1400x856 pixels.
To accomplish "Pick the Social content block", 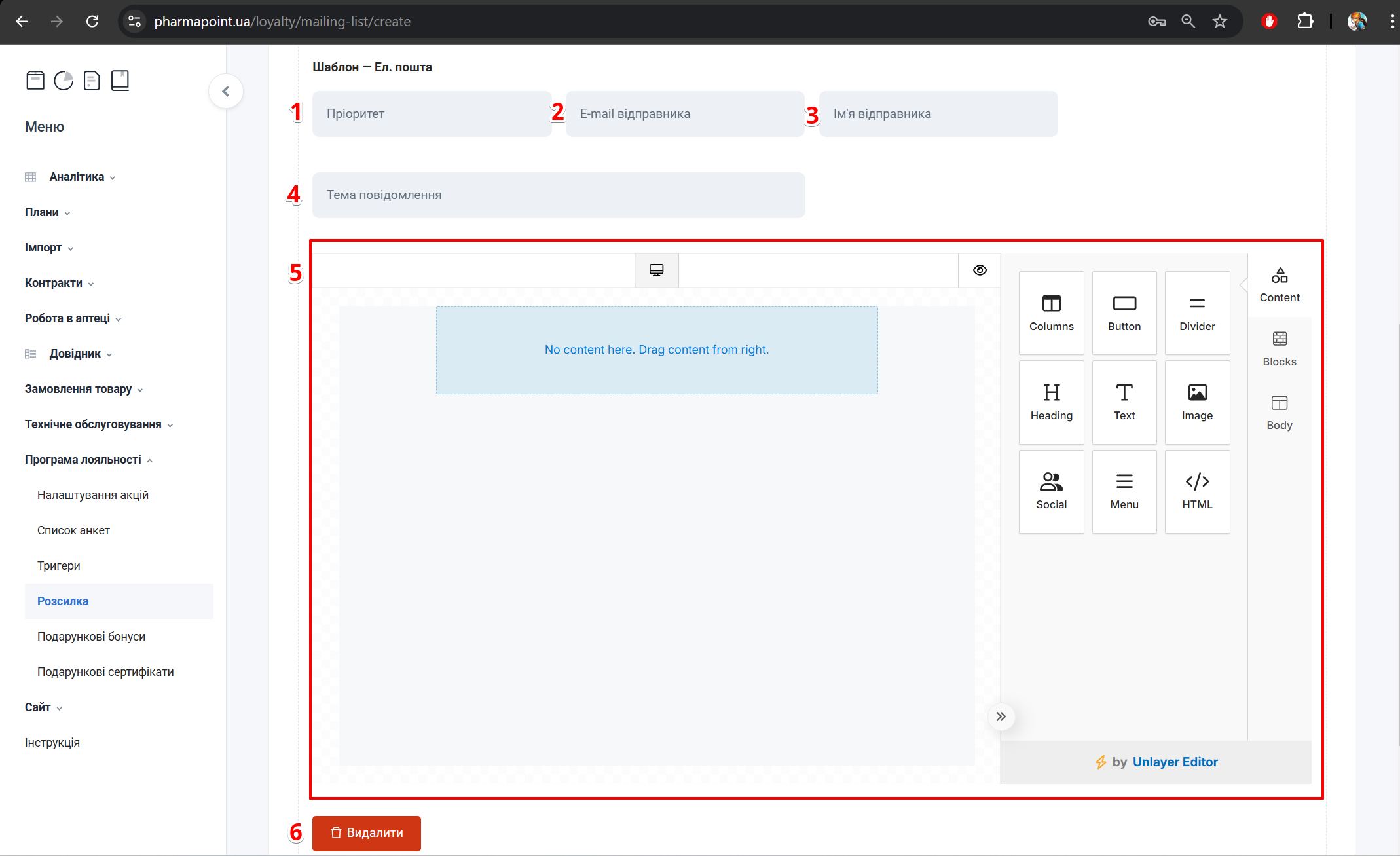I will coord(1051,491).
